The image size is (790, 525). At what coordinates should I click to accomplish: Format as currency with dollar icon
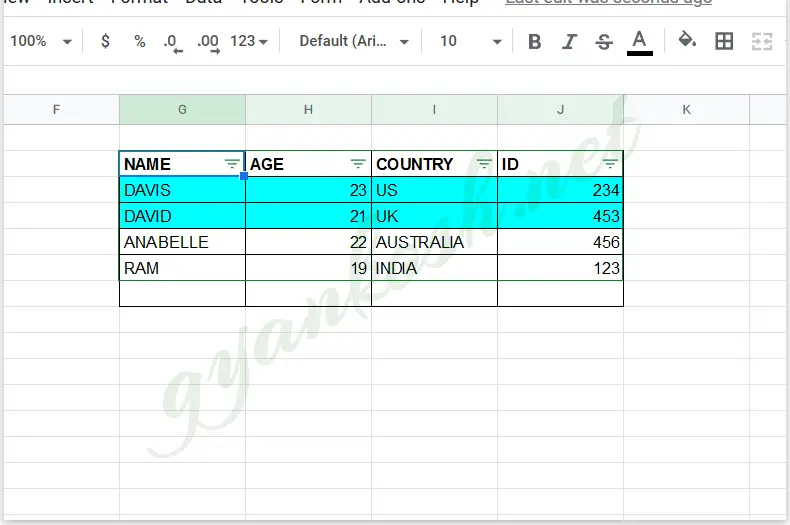click(105, 41)
